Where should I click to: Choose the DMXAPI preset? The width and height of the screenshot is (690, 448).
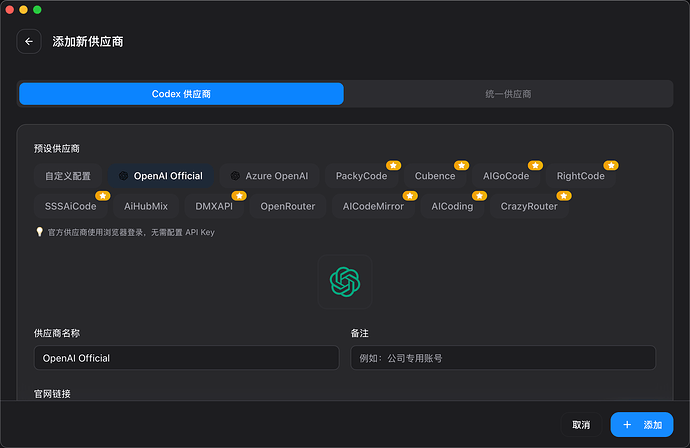[214, 206]
